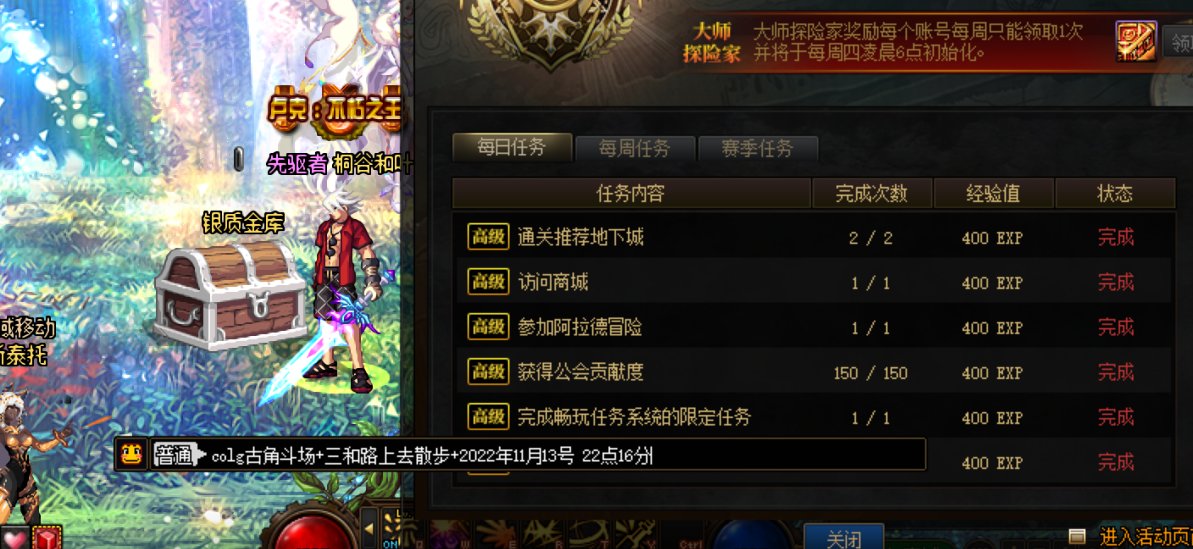Click into the chat message input field
The image size is (1193, 549).
(563, 455)
